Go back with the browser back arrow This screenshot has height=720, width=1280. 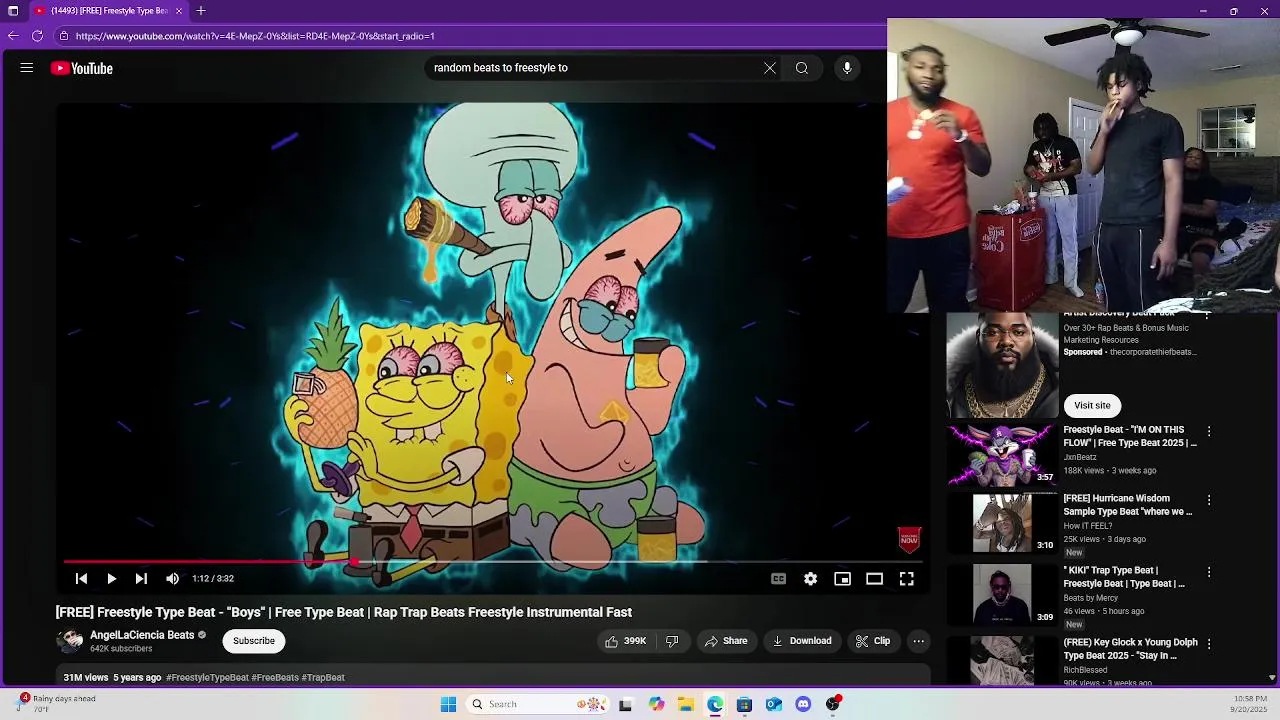(13, 36)
